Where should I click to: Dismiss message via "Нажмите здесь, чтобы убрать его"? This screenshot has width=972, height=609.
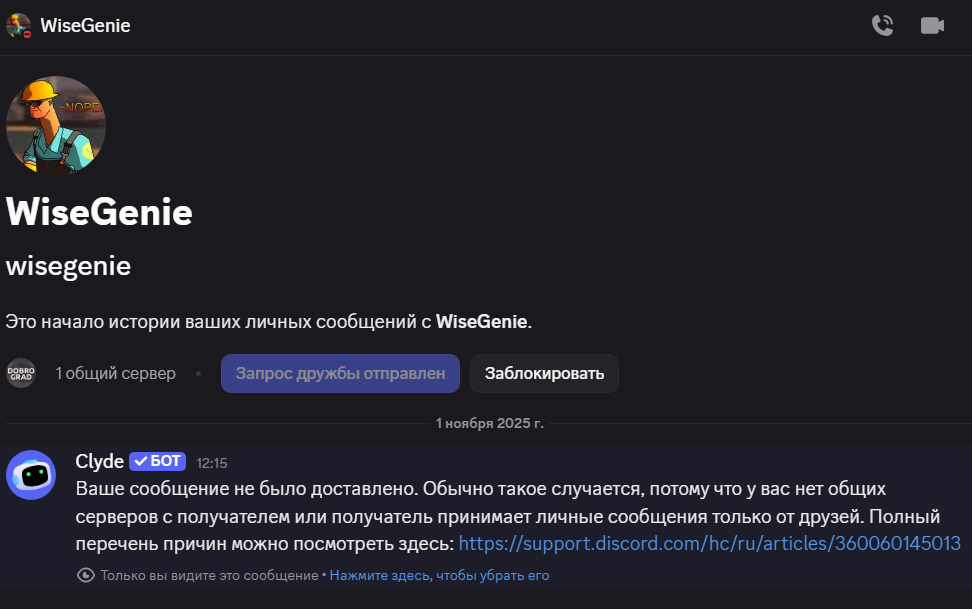point(439,575)
